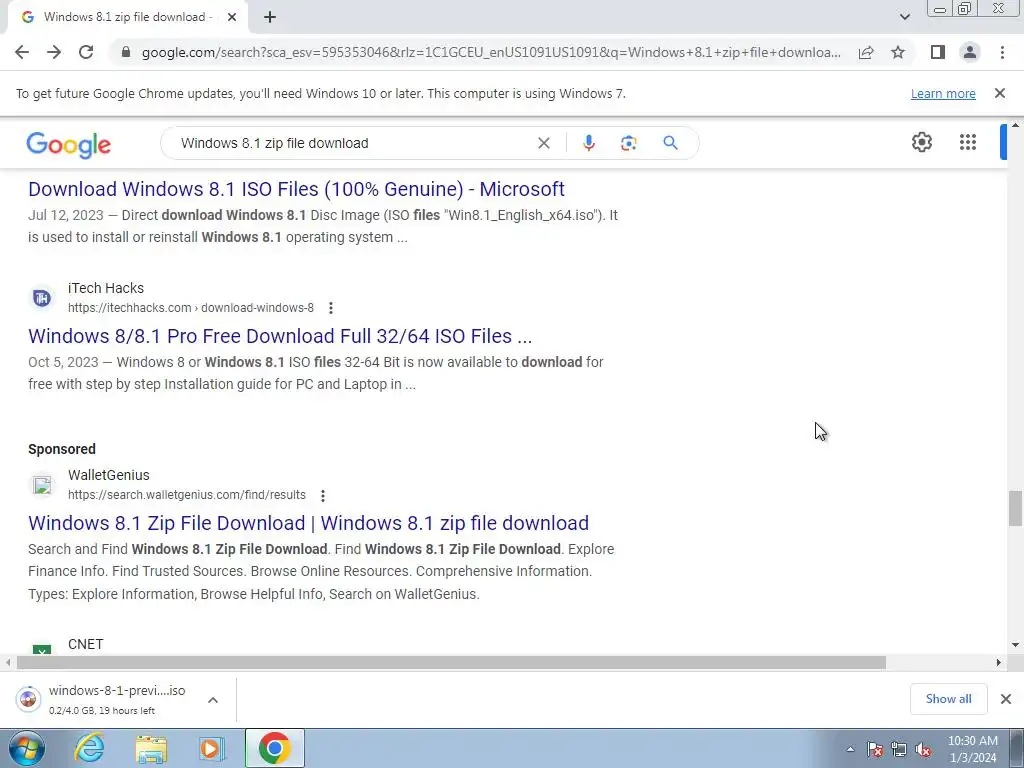Toggle the Chrome side panel
The width and height of the screenshot is (1024, 768).
(938, 52)
